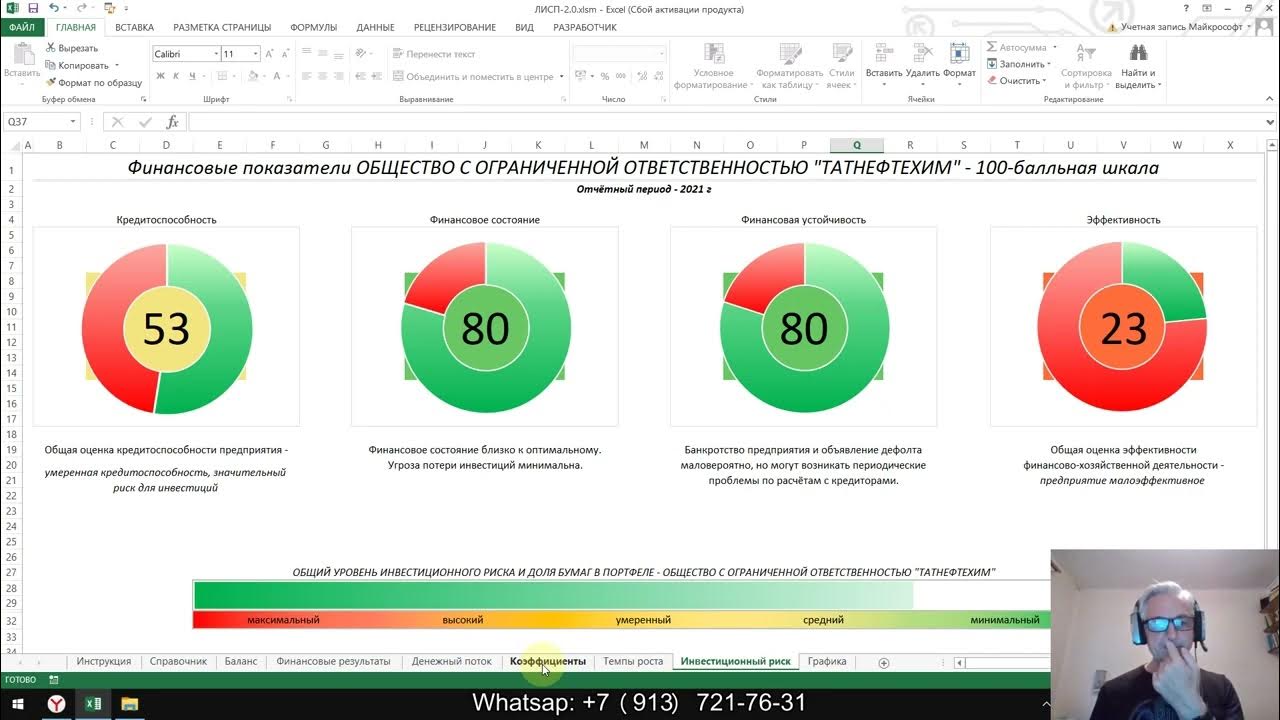The width and height of the screenshot is (1280, 720).
Task: Click Объединить и поместить в центре
Action: [x=472, y=76]
